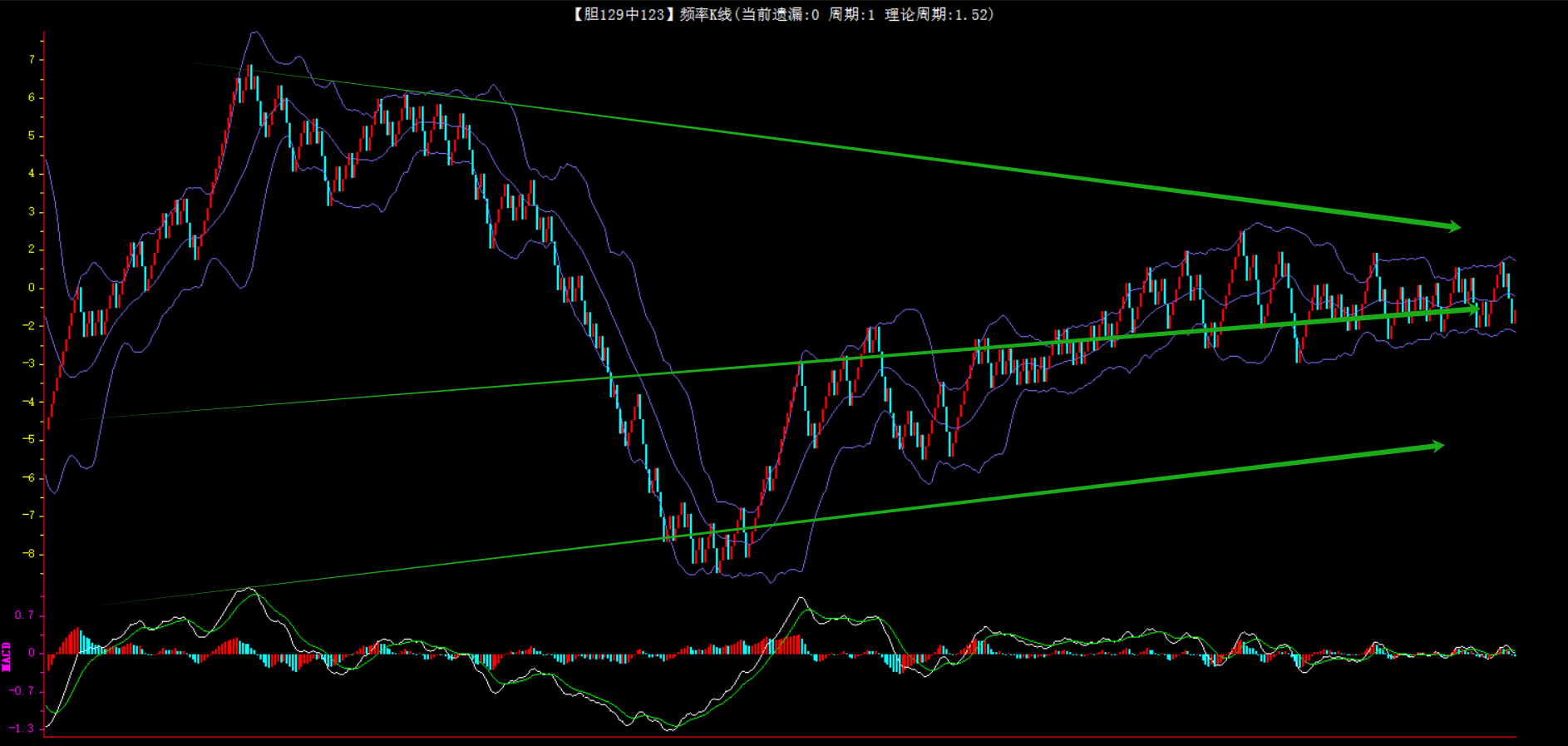Click the magenta MACD label on left edge
1568x746 pixels.
(x=7, y=656)
